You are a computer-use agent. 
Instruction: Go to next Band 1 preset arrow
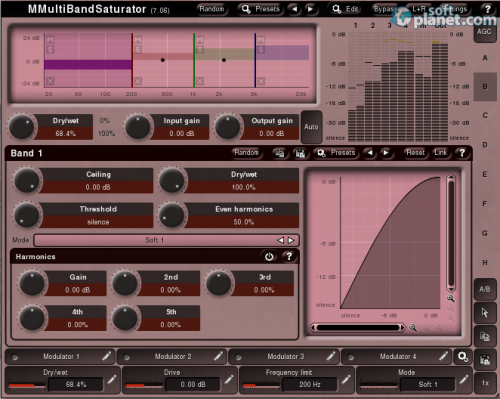386,153
